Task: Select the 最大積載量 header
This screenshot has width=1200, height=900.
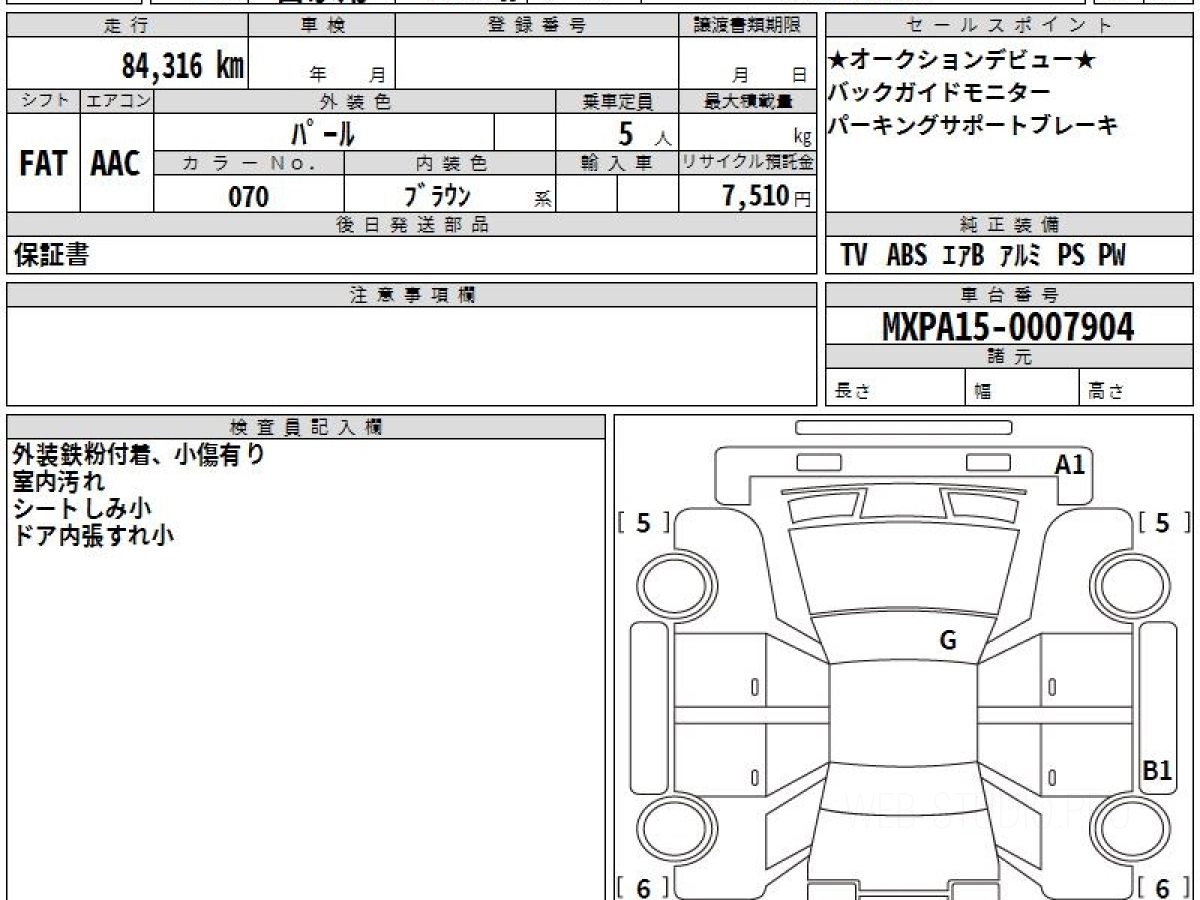Action: tap(747, 101)
